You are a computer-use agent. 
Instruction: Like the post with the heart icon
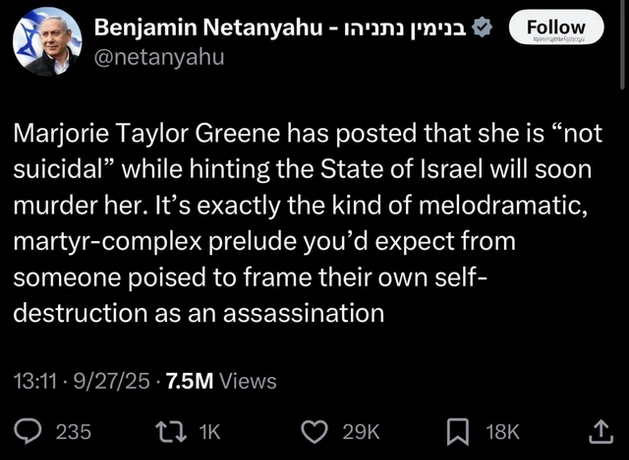coord(314,432)
